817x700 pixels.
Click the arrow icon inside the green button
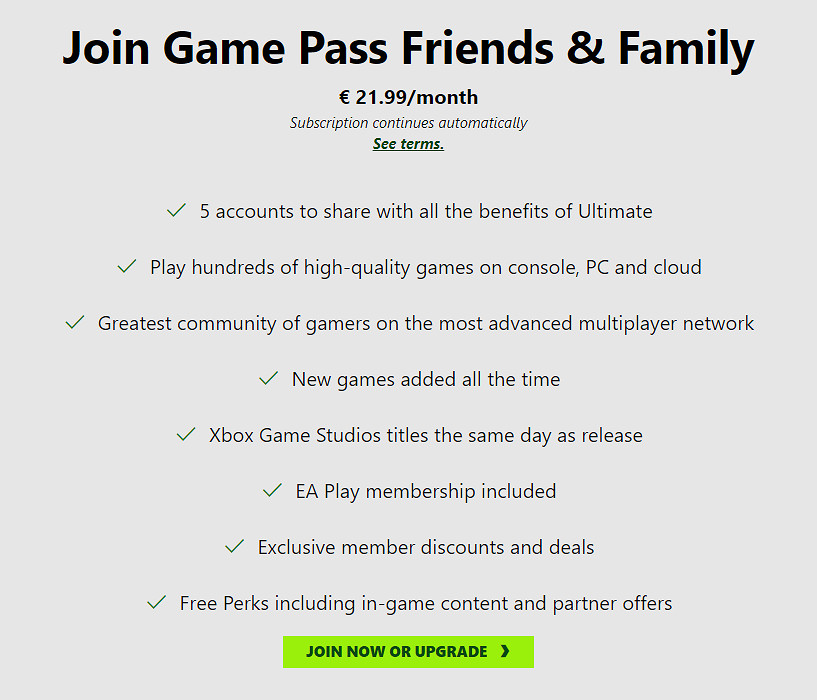[507, 651]
